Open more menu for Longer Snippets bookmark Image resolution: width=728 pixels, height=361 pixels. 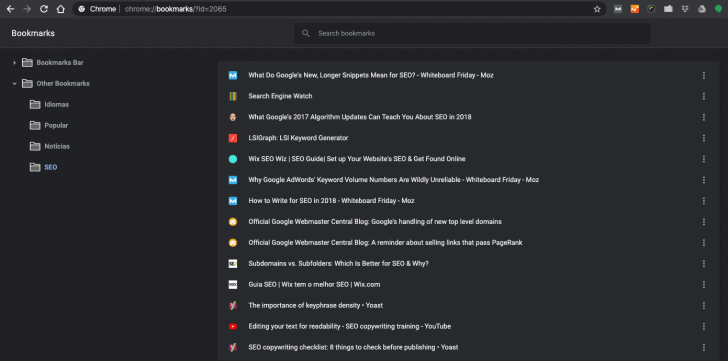tap(704, 75)
